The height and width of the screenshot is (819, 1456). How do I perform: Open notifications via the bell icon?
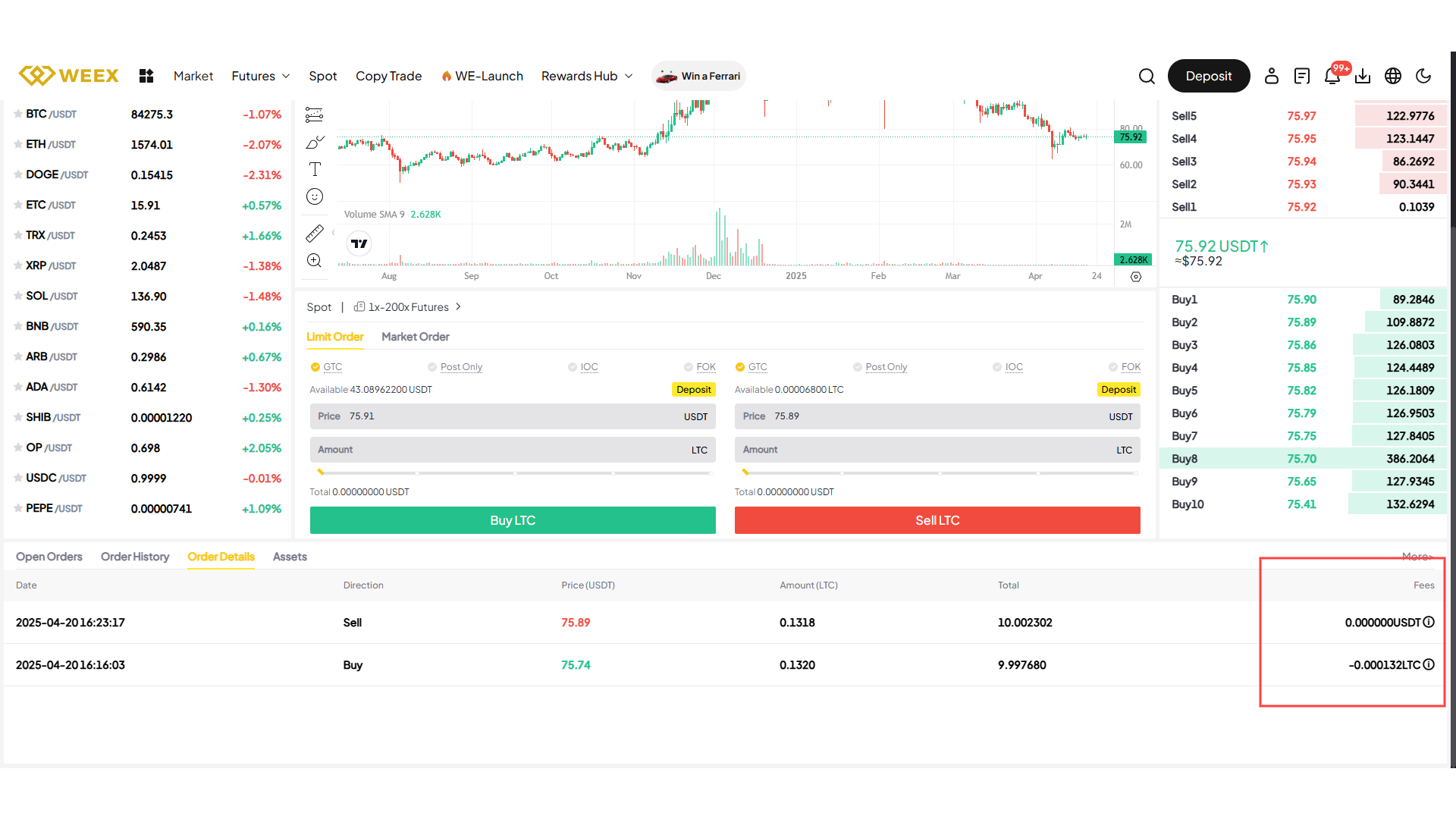(x=1332, y=76)
